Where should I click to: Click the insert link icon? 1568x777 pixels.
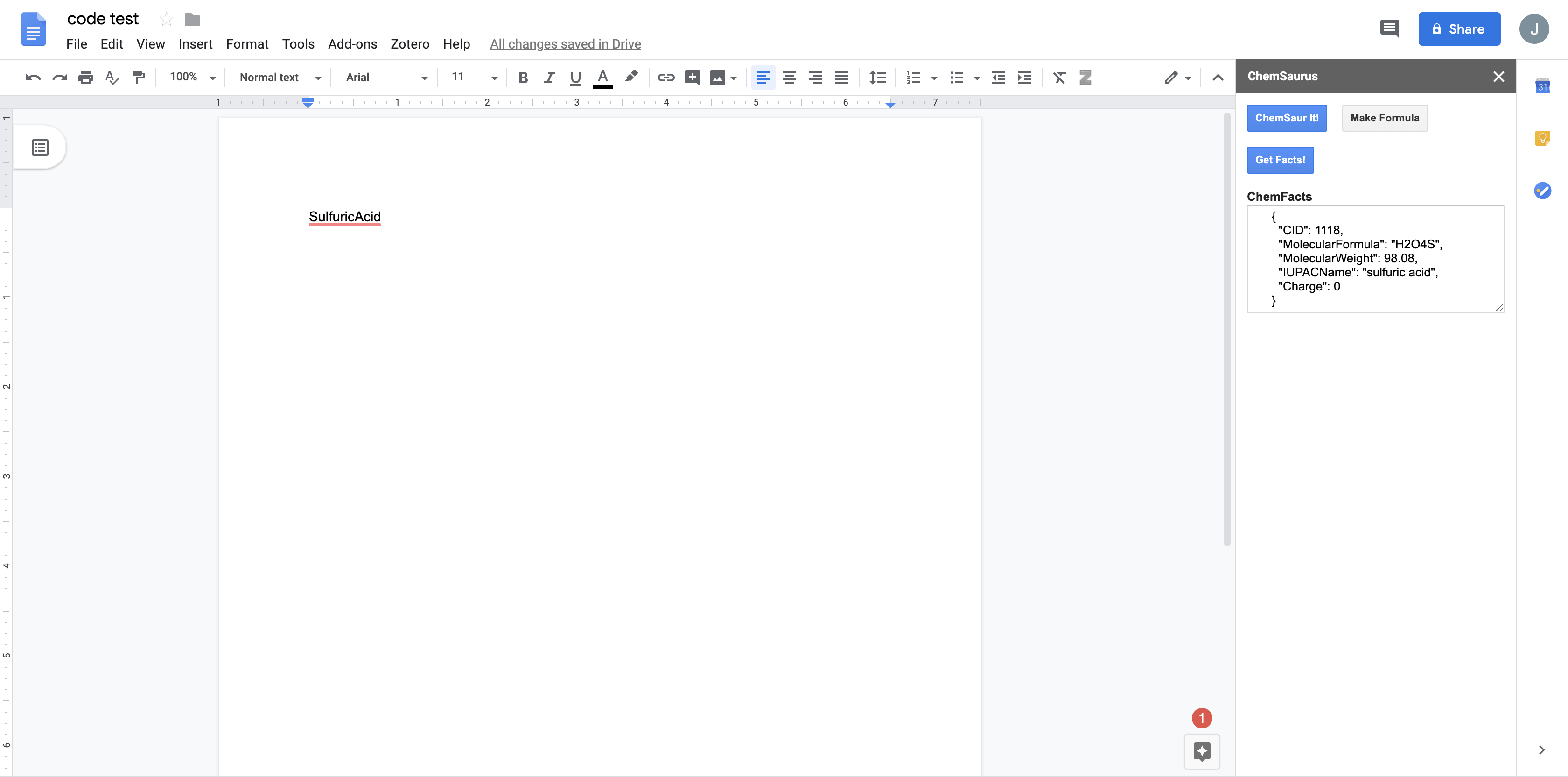point(666,78)
